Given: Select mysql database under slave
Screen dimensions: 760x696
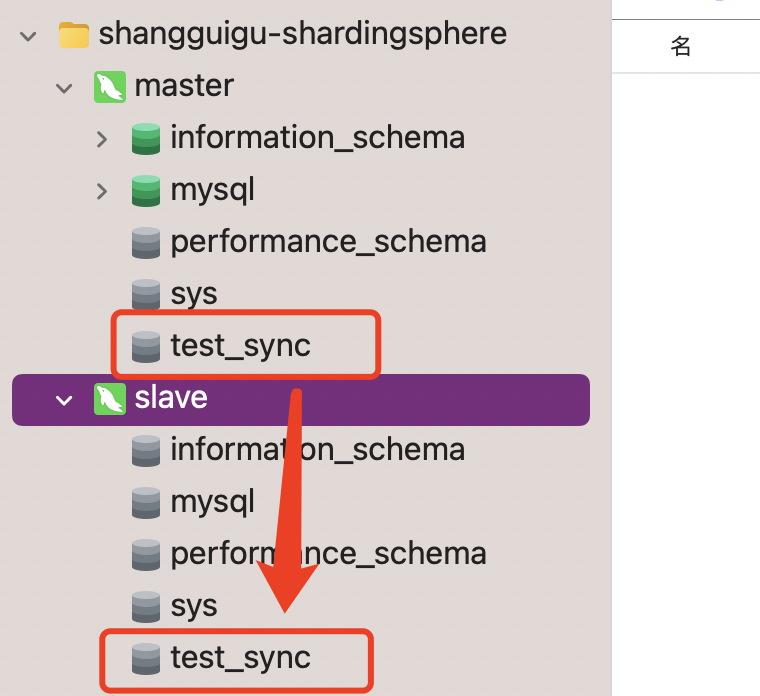Looking at the screenshot, I should pos(212,502).
